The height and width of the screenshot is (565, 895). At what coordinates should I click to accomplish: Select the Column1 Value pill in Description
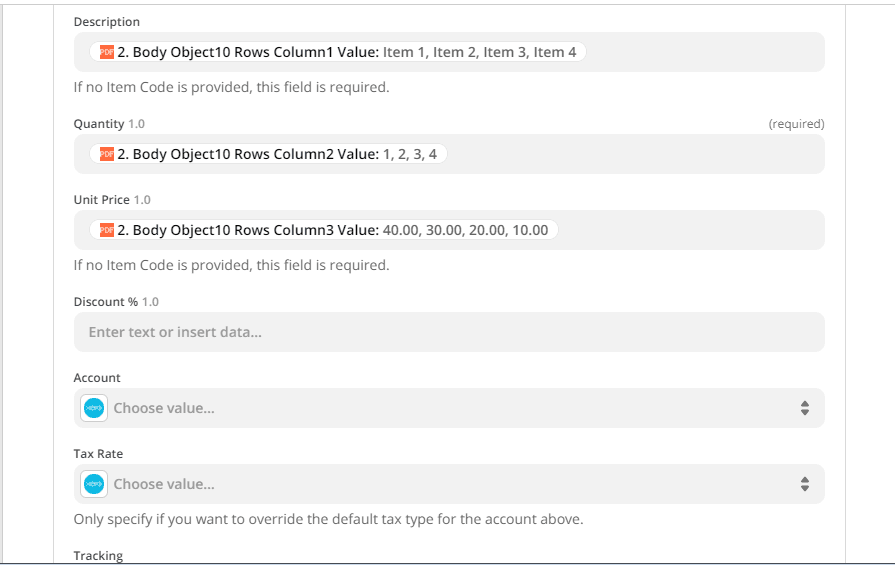340,52
